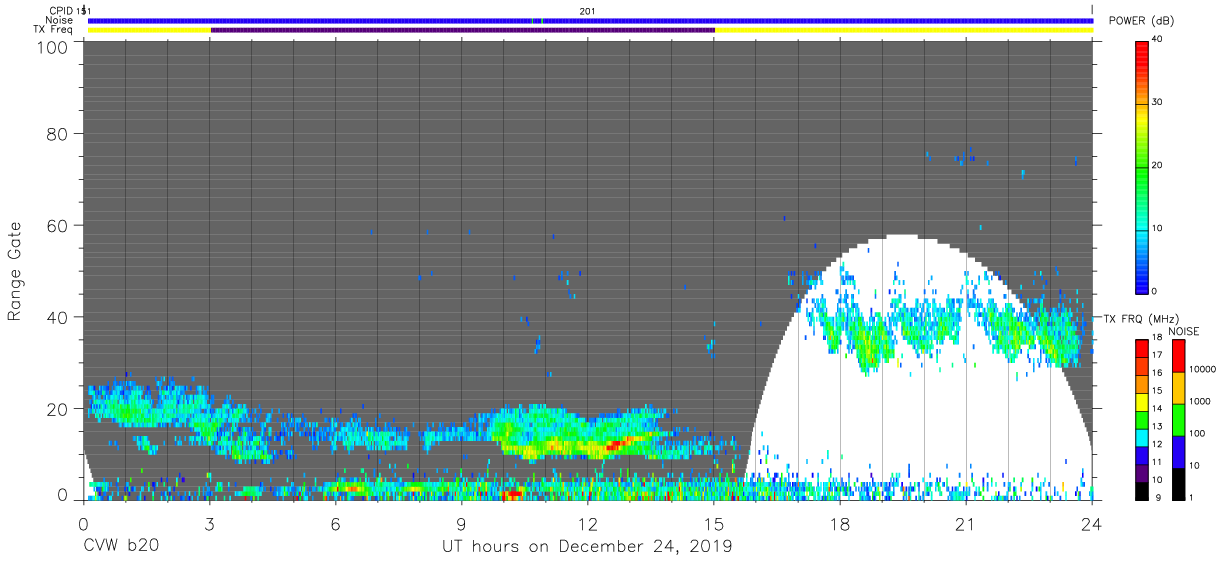Click the '12' tick on the UT hours axis
This screenshot has height=567, width=1228.
pyautogui.click(x=587, y=523)
